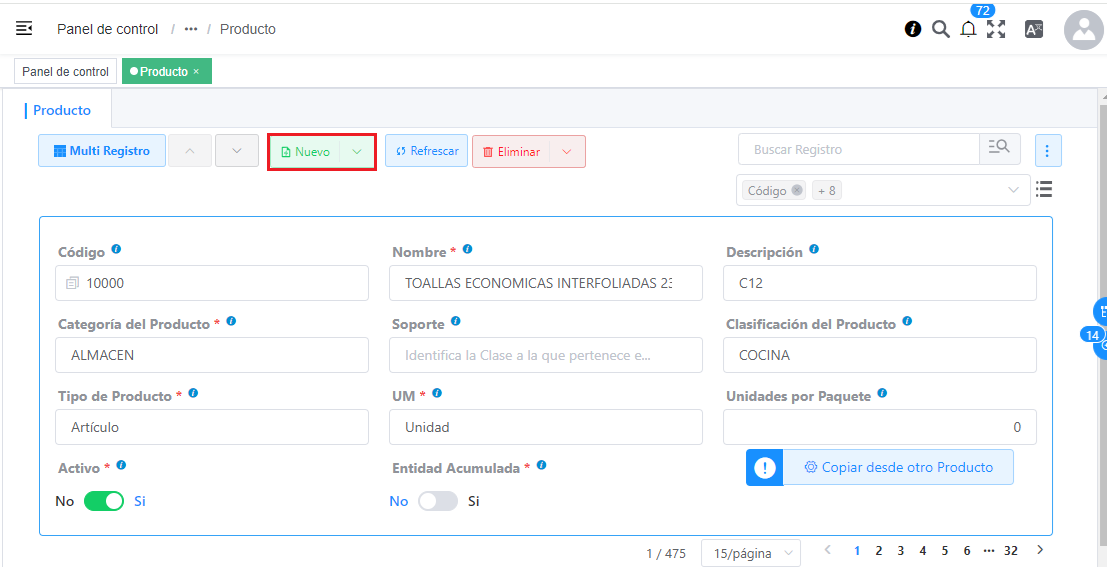This screenshot has width=1107, height=567.
Task: Toggle fullscreen mode icon
Action: (x=996, y=29)
